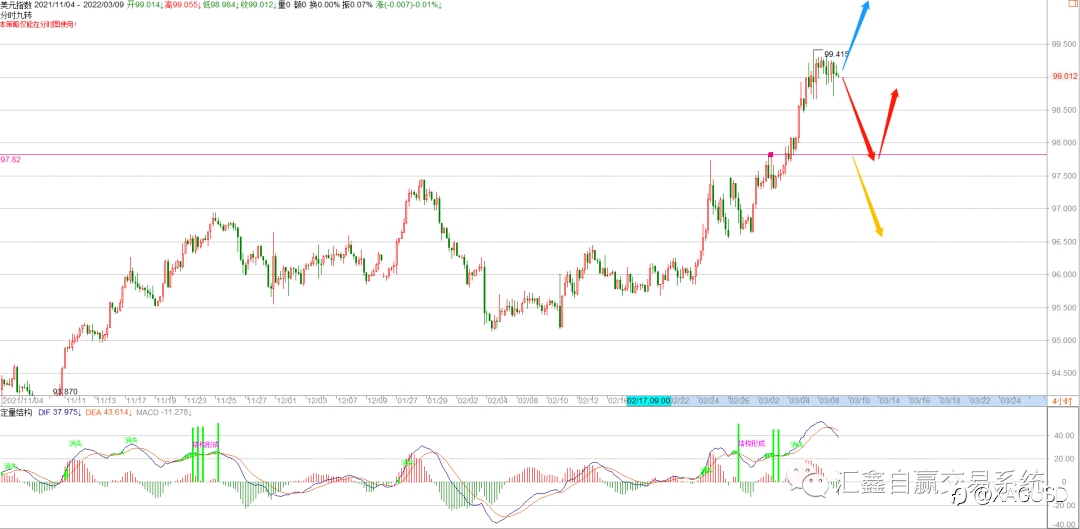This screenshot has height=529, width=1080.
Task: Click the 11/11 date on time axis
Action: tap(75, 400)
